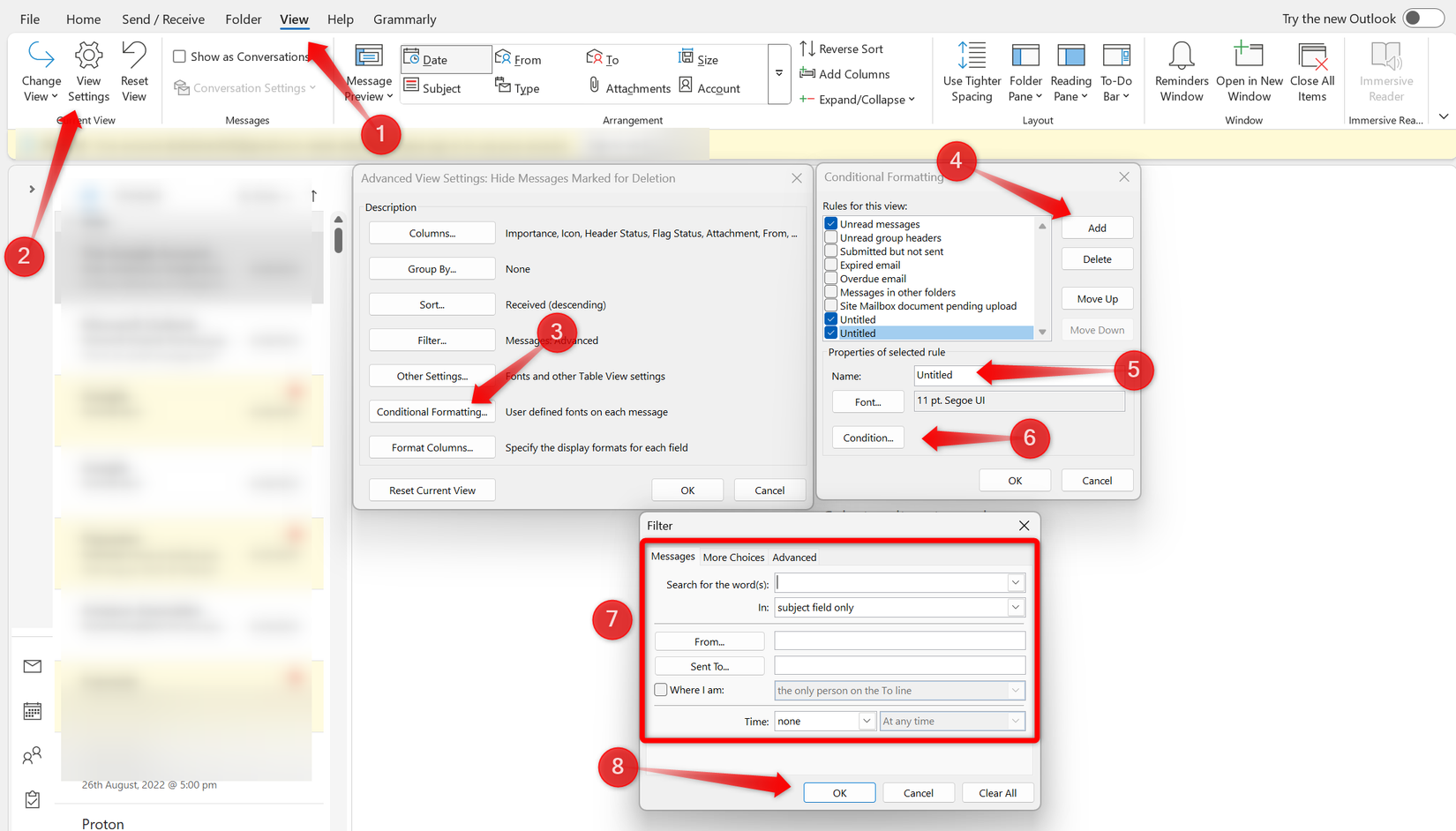Screen dimensions: 1456x831
Task: Click Clear All in the Filter dialog
Action: [x=997, y=792]
